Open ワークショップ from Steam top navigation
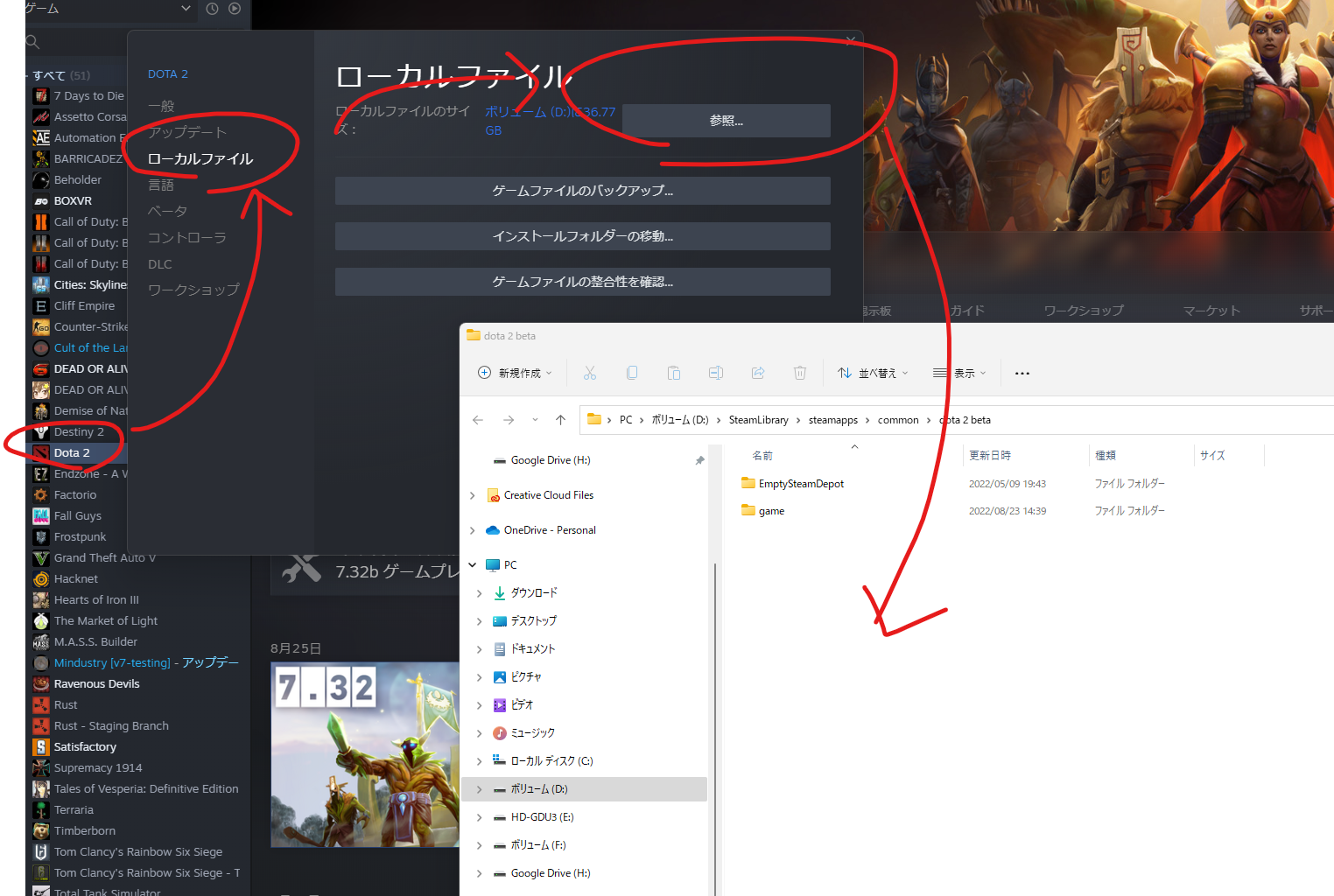 point(1083,309)
